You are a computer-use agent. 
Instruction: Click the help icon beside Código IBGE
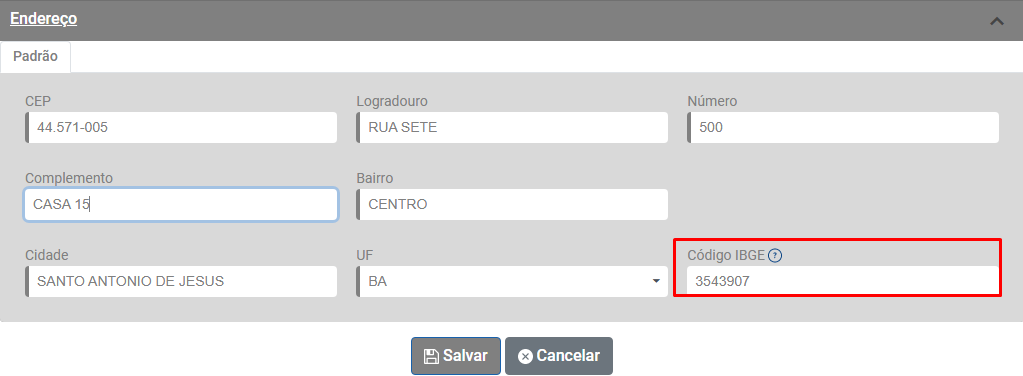tap(774, 255)
